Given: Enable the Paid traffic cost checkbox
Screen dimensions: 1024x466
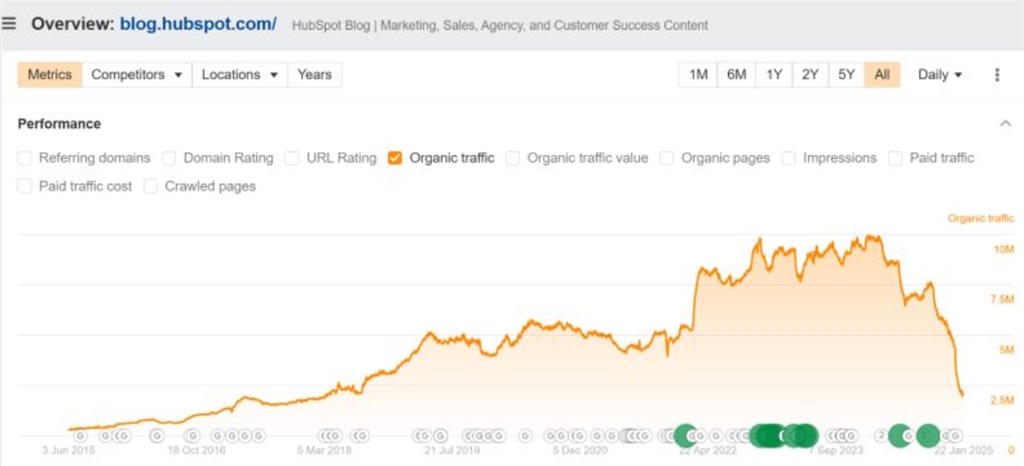Looking at the screenshot, I should 25,186.
